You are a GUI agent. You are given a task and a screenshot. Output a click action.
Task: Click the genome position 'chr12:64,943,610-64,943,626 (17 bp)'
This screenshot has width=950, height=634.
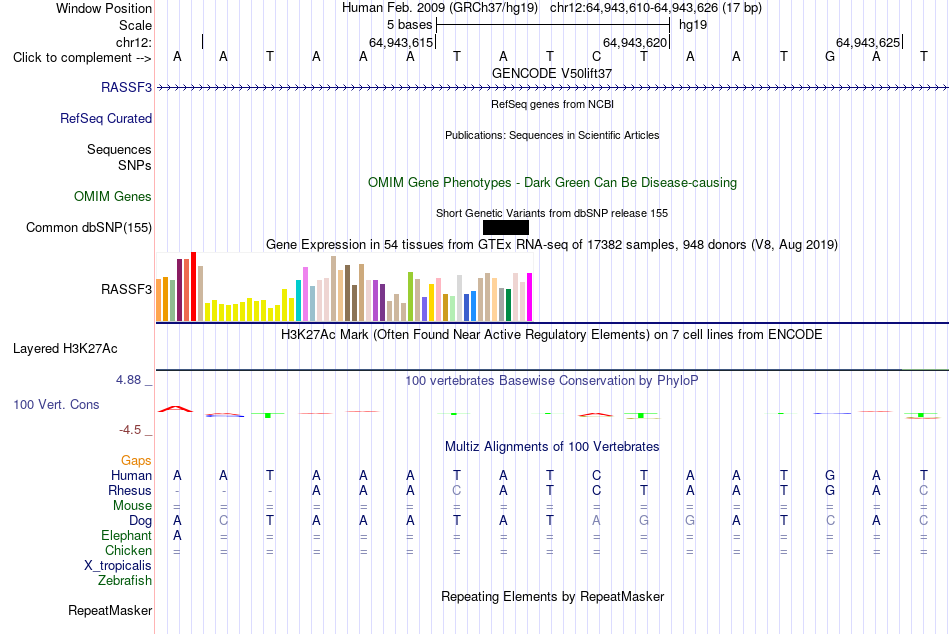656,8
